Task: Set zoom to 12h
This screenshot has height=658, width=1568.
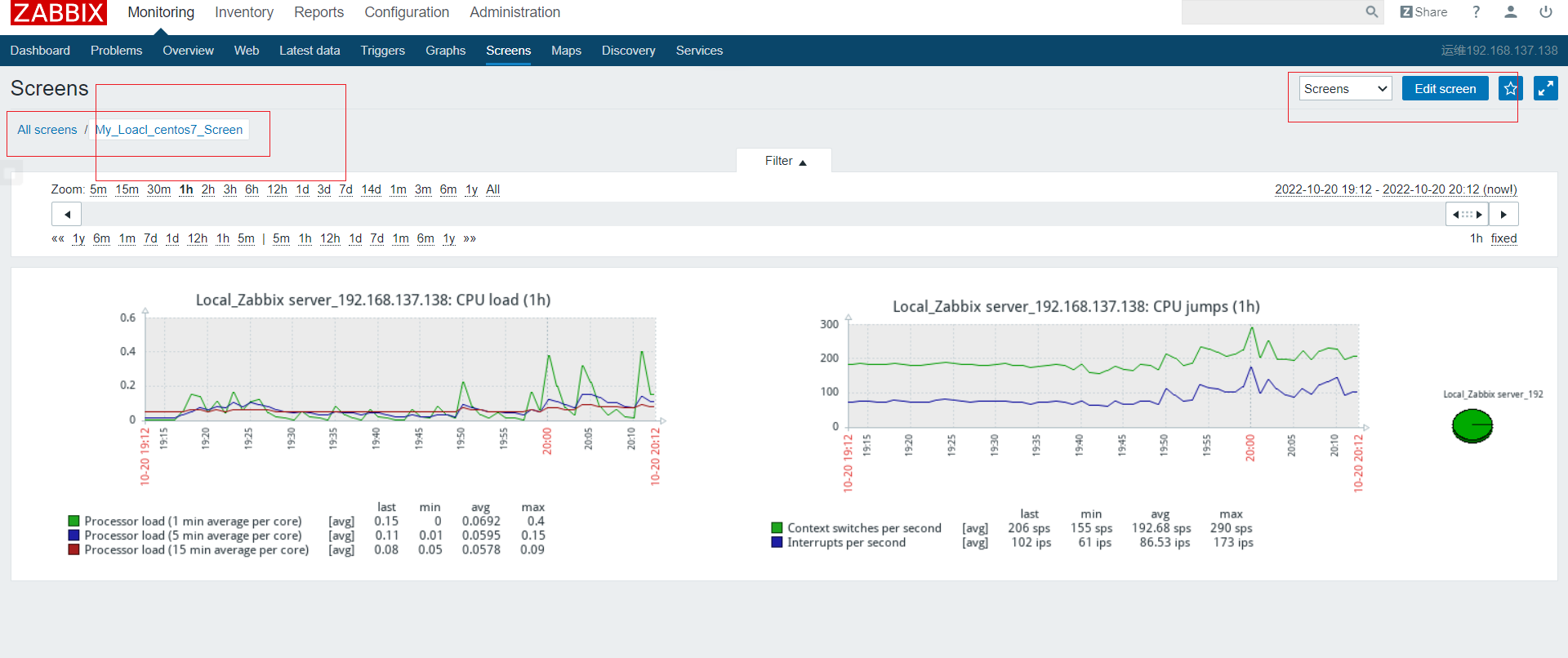Action: tap(277, 189)
